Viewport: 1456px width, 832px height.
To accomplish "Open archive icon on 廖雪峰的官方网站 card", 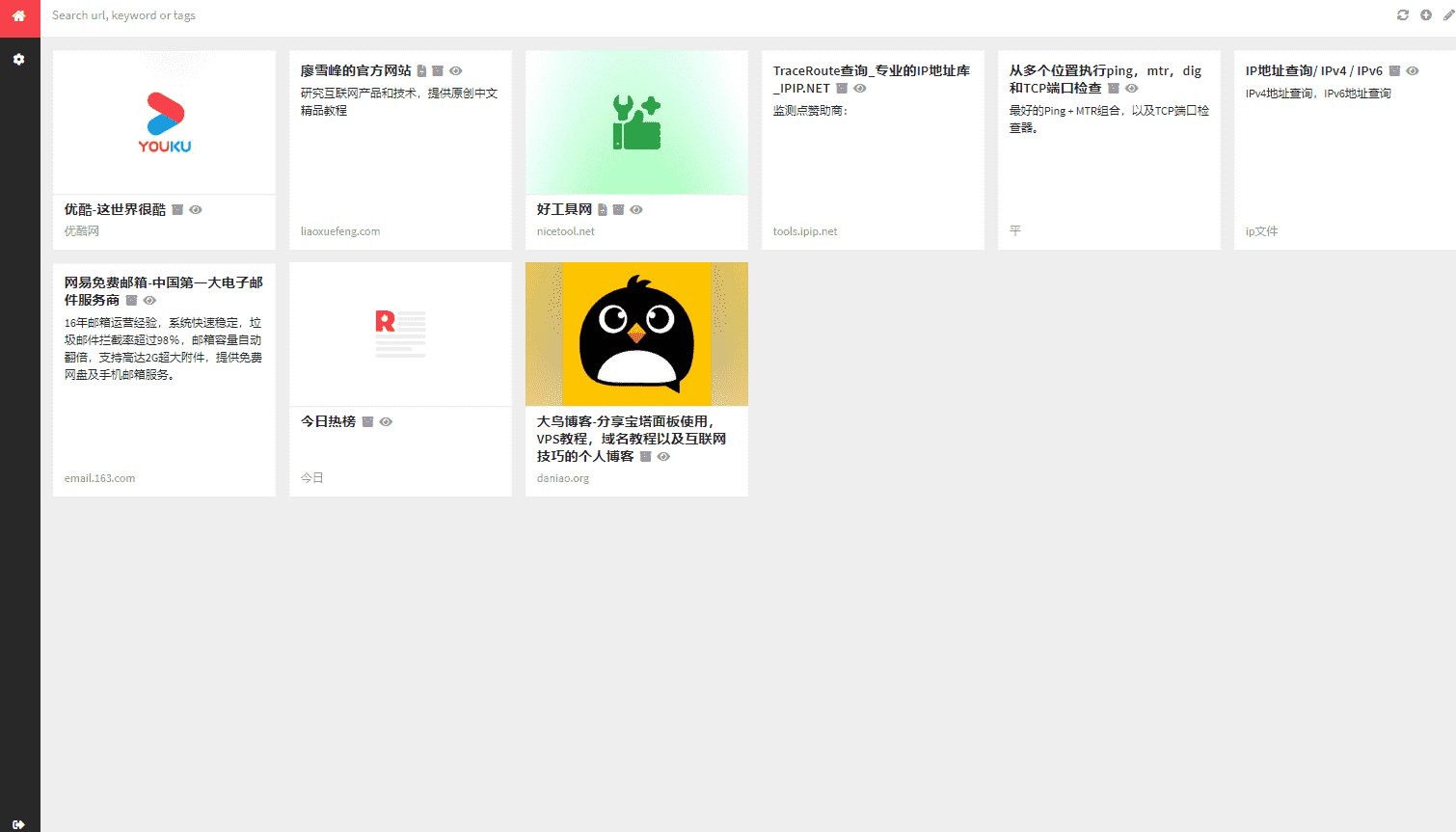I will coord(438,70).
